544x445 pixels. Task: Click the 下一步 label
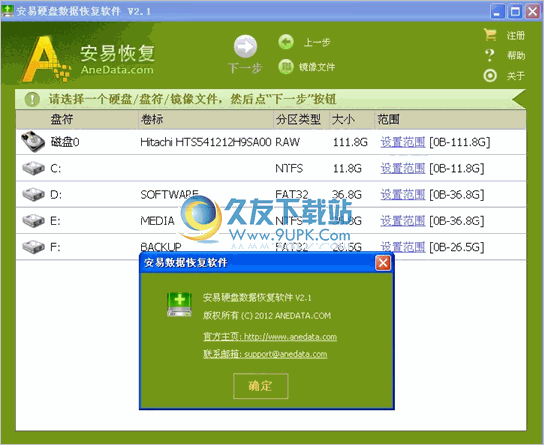point(245,68)
